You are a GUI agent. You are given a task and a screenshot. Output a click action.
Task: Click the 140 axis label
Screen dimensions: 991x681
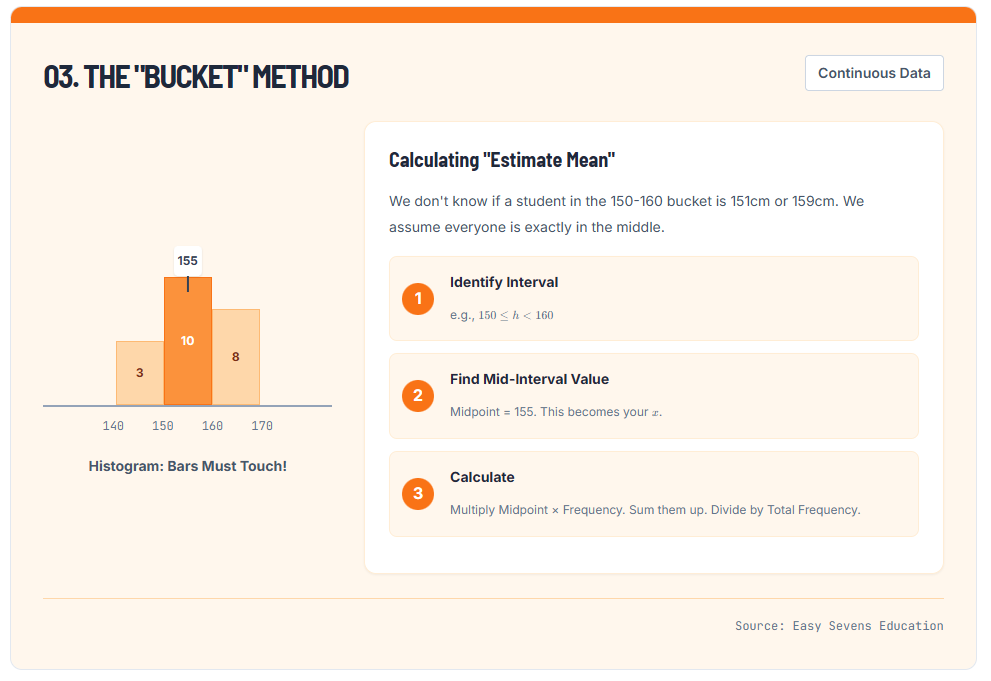tap(114, 426)
